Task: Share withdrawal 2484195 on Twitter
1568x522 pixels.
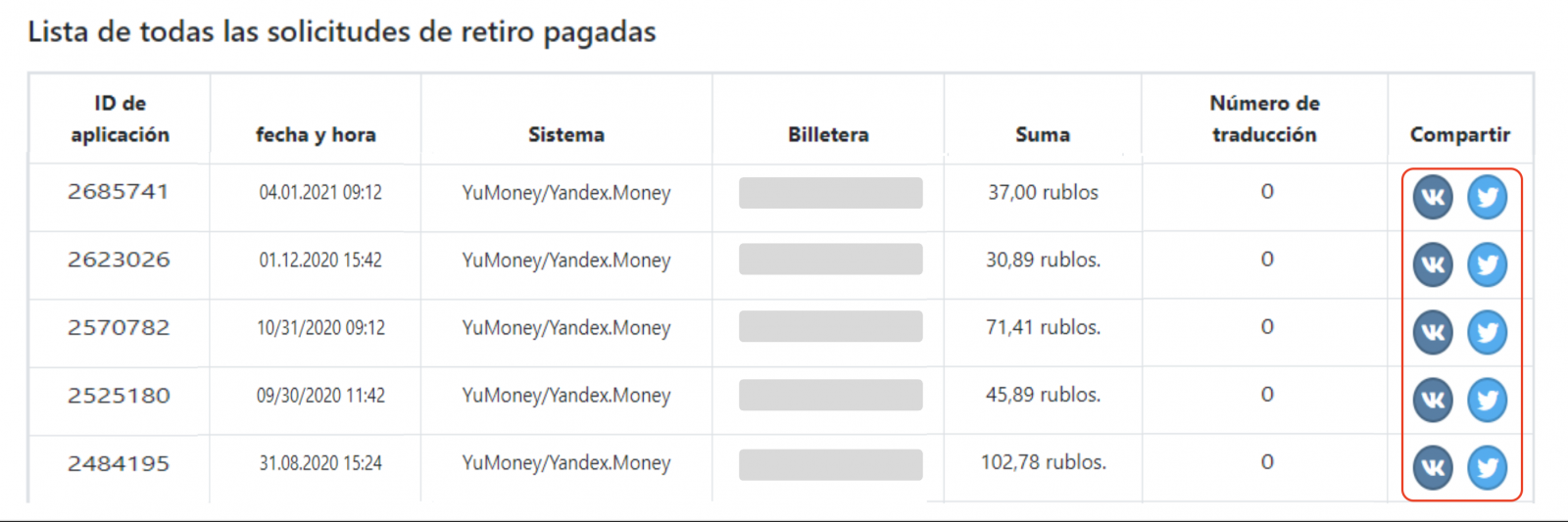Action: tap(1487, 467)
